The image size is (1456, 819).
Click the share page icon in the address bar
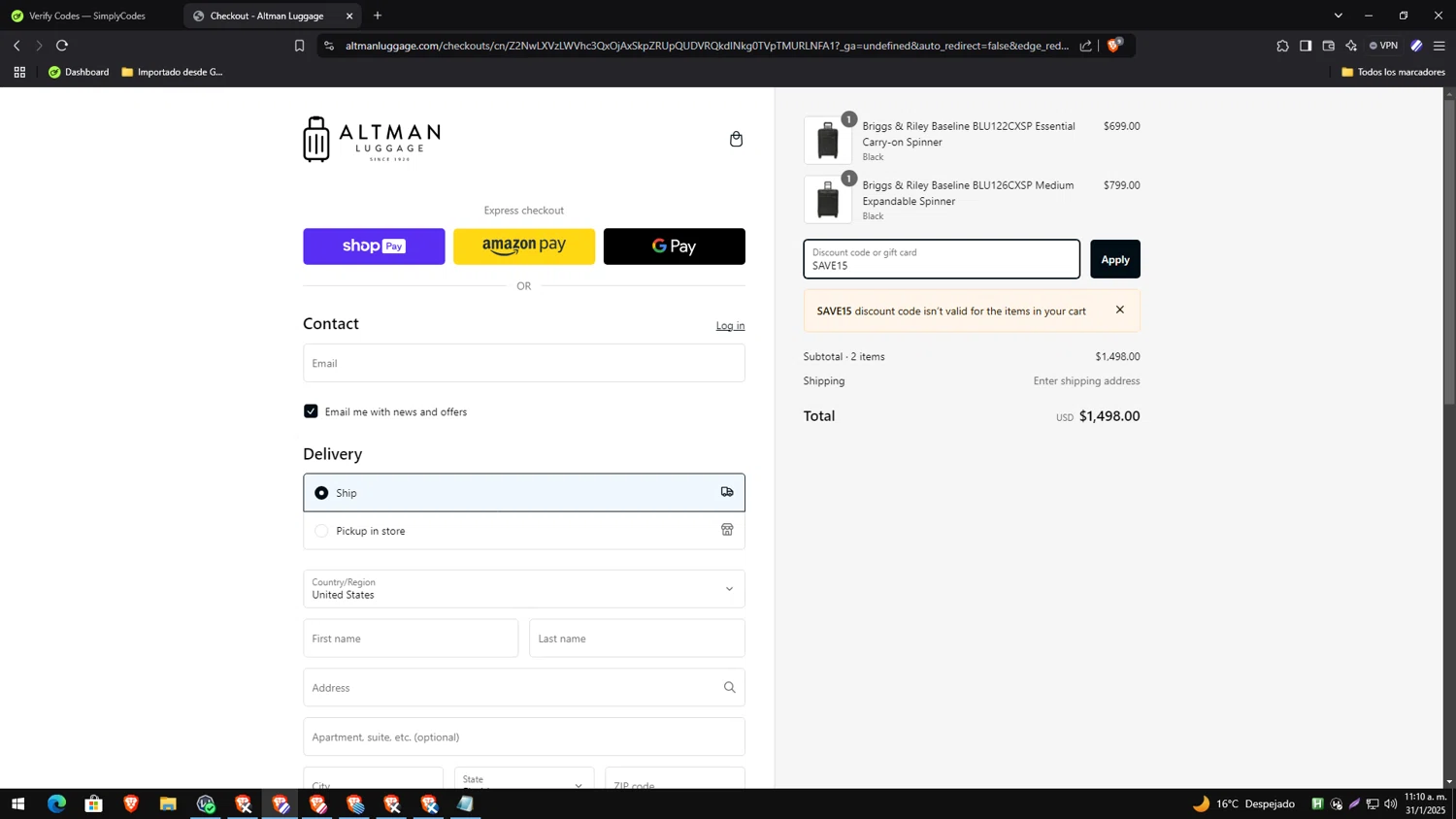point(1085,46)
